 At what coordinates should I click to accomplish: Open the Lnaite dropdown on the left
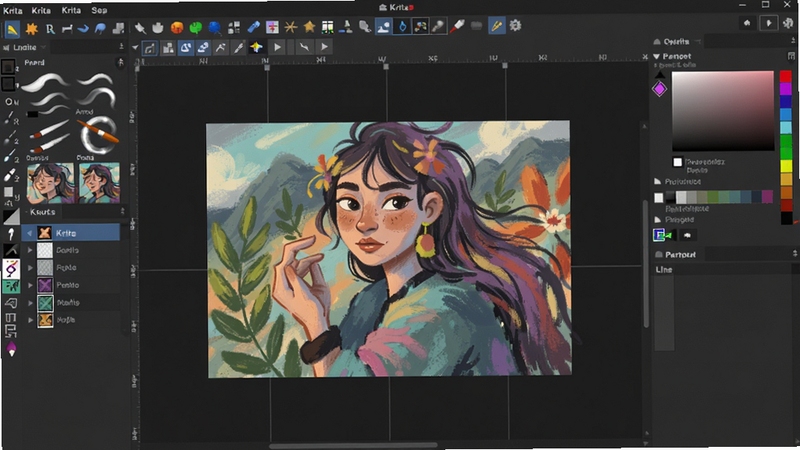pos(43,47)
